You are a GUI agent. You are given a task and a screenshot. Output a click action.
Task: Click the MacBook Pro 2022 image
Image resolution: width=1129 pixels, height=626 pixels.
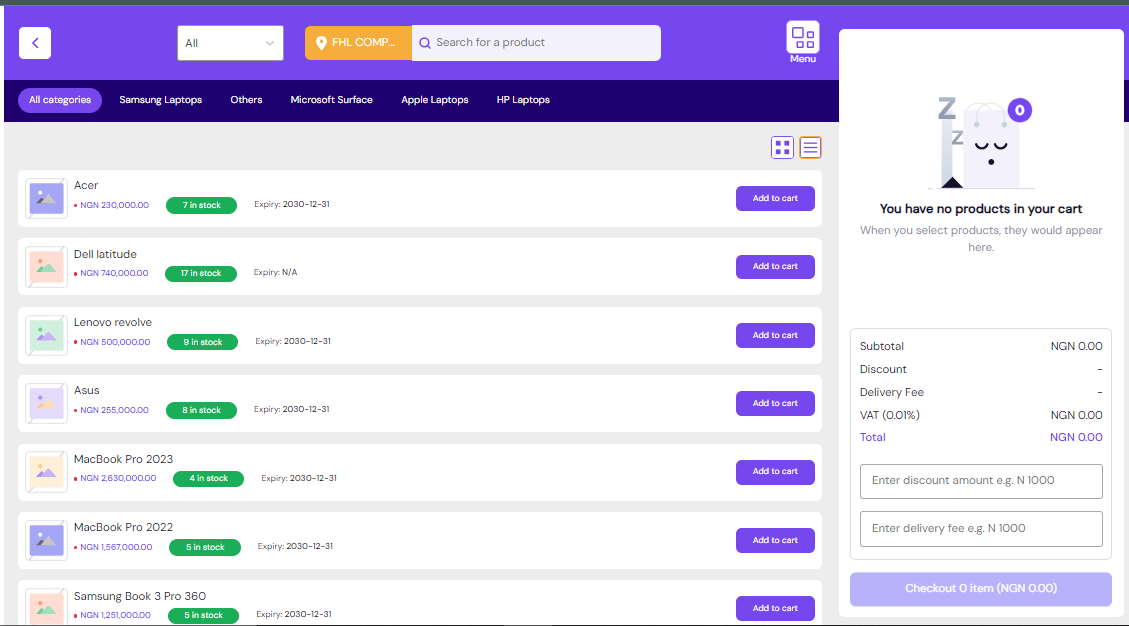tap(46, 540)
